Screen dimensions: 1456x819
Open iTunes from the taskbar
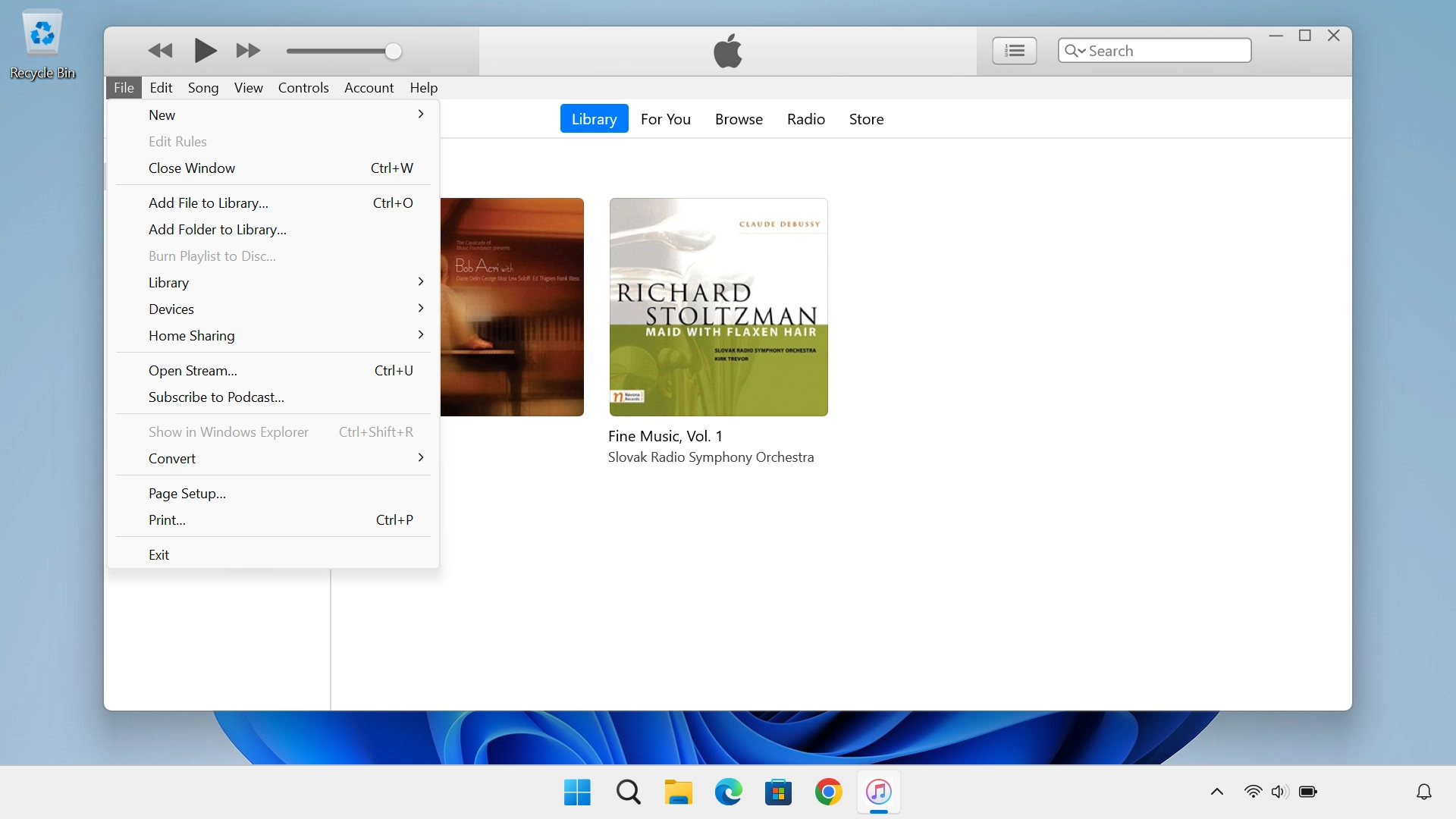click(x=879, y=791)
